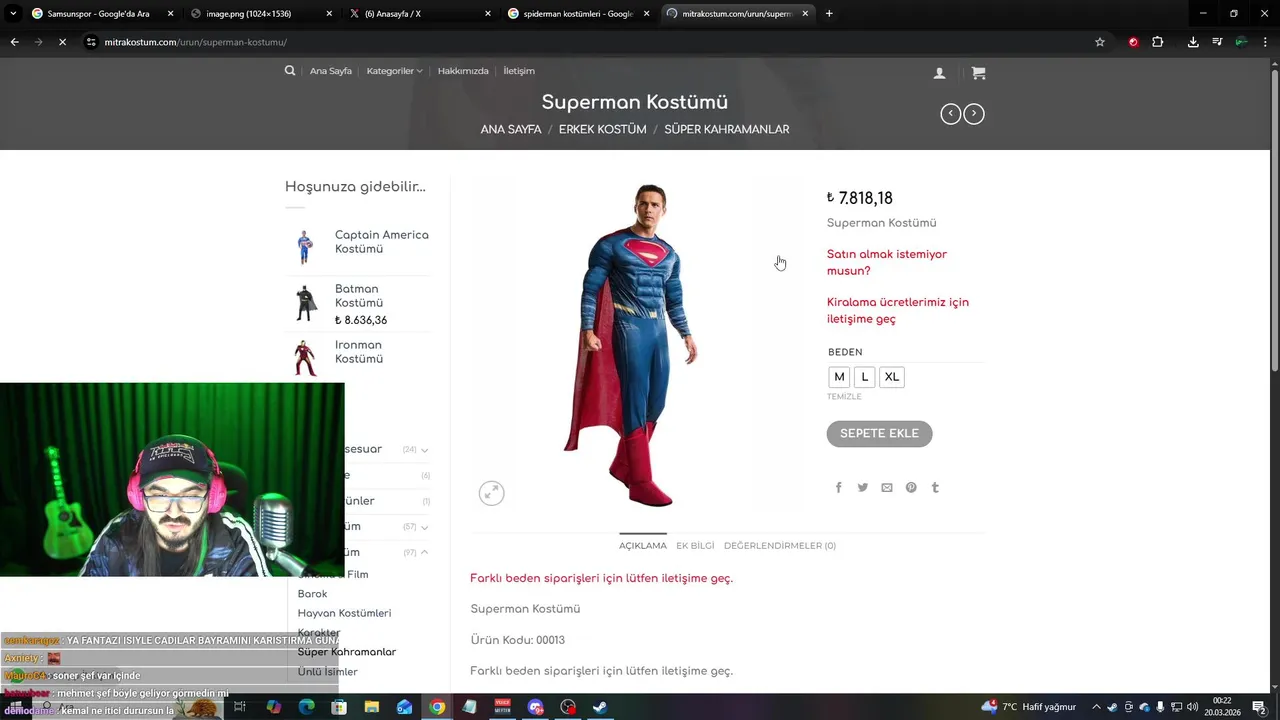Open Batman Kostümü link
Screen dimensions: 1280x720
359,296
